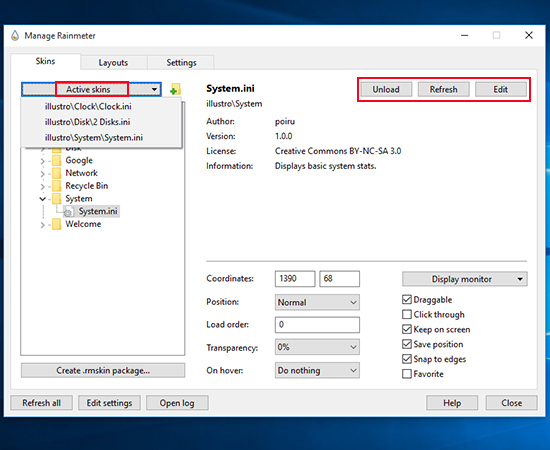The image size is (550, 450).
Task: Click the Welcome folder icon
Action: click(56, 224)
